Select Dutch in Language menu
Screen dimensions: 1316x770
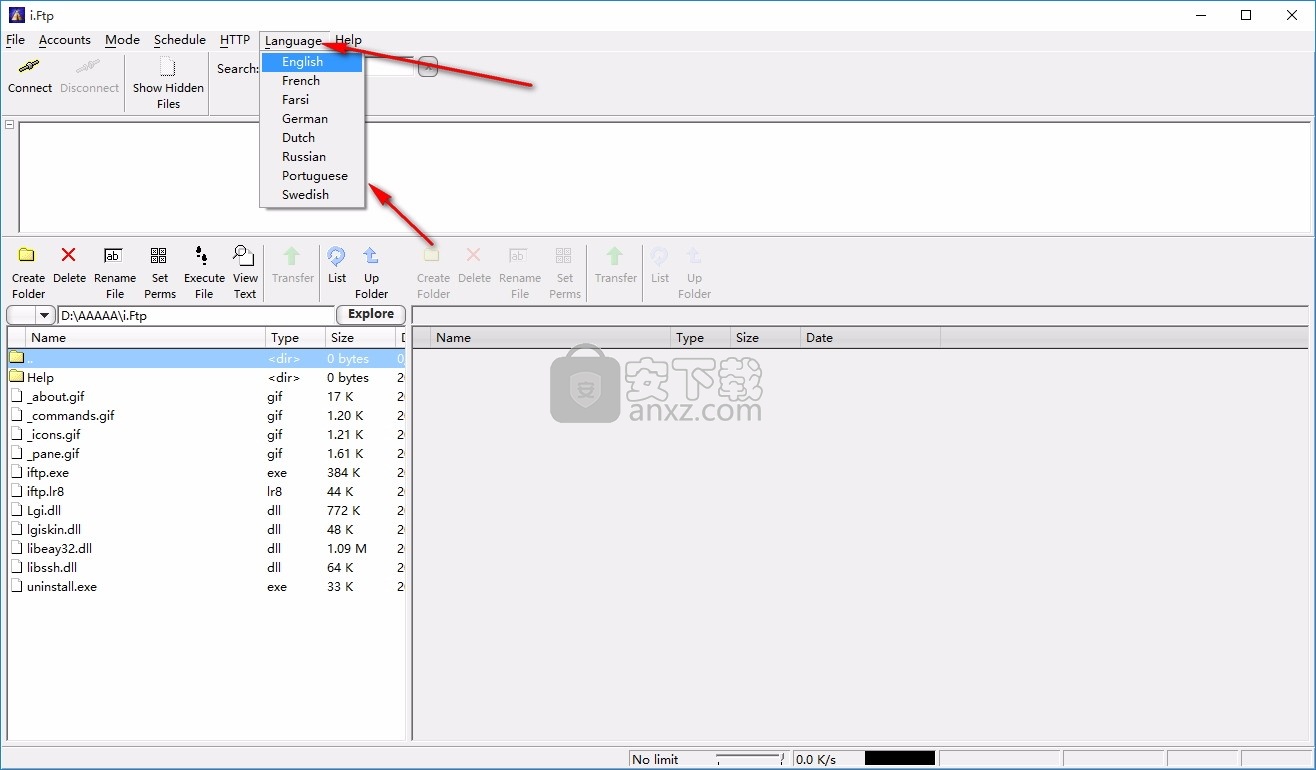[312, 138]
